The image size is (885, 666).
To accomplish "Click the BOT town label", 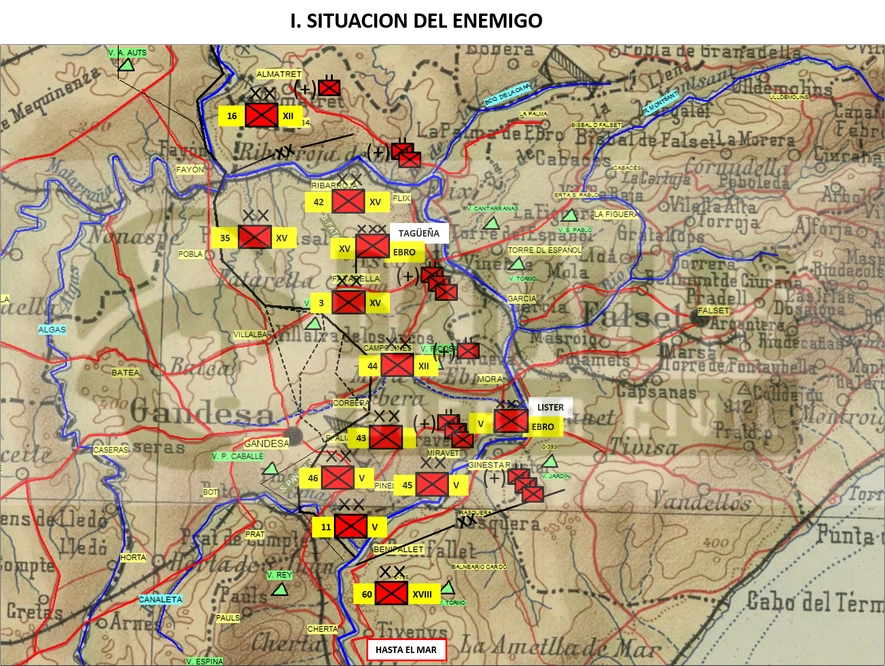I will [x=211, y=492].
